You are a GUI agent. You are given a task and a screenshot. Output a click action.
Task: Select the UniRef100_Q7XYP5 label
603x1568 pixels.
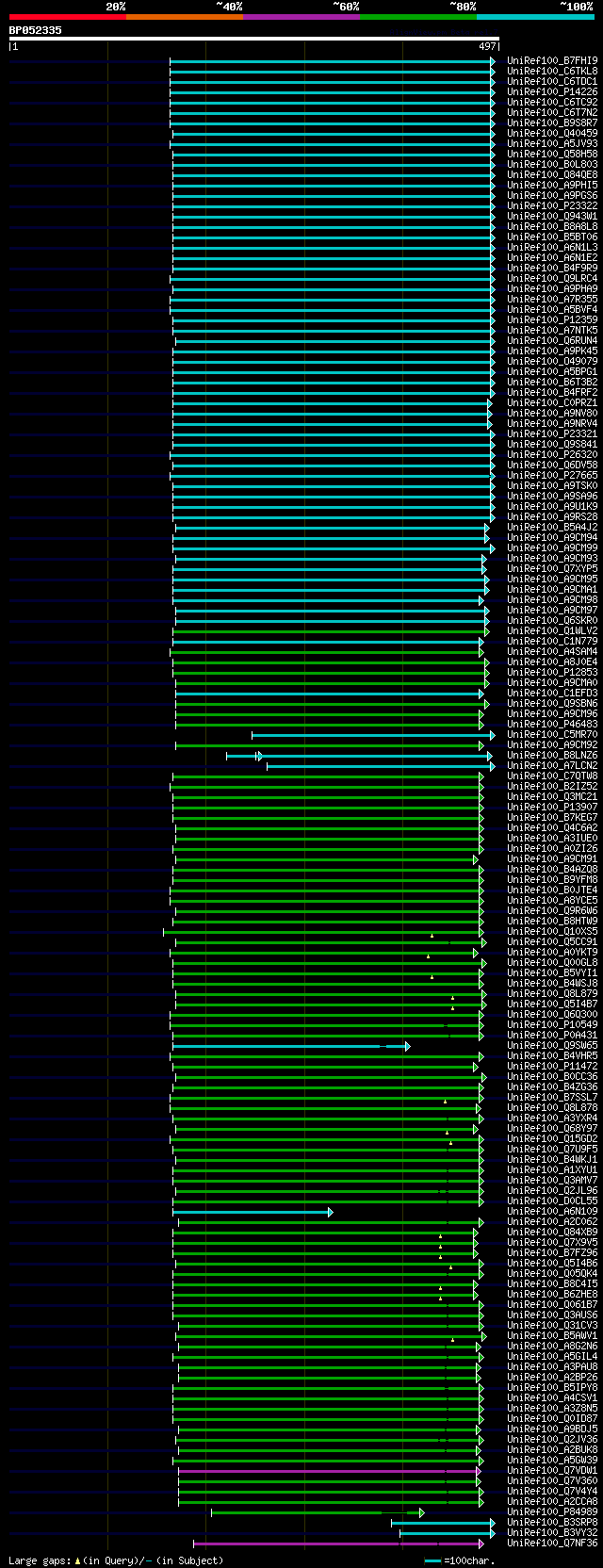click(552, 568)
